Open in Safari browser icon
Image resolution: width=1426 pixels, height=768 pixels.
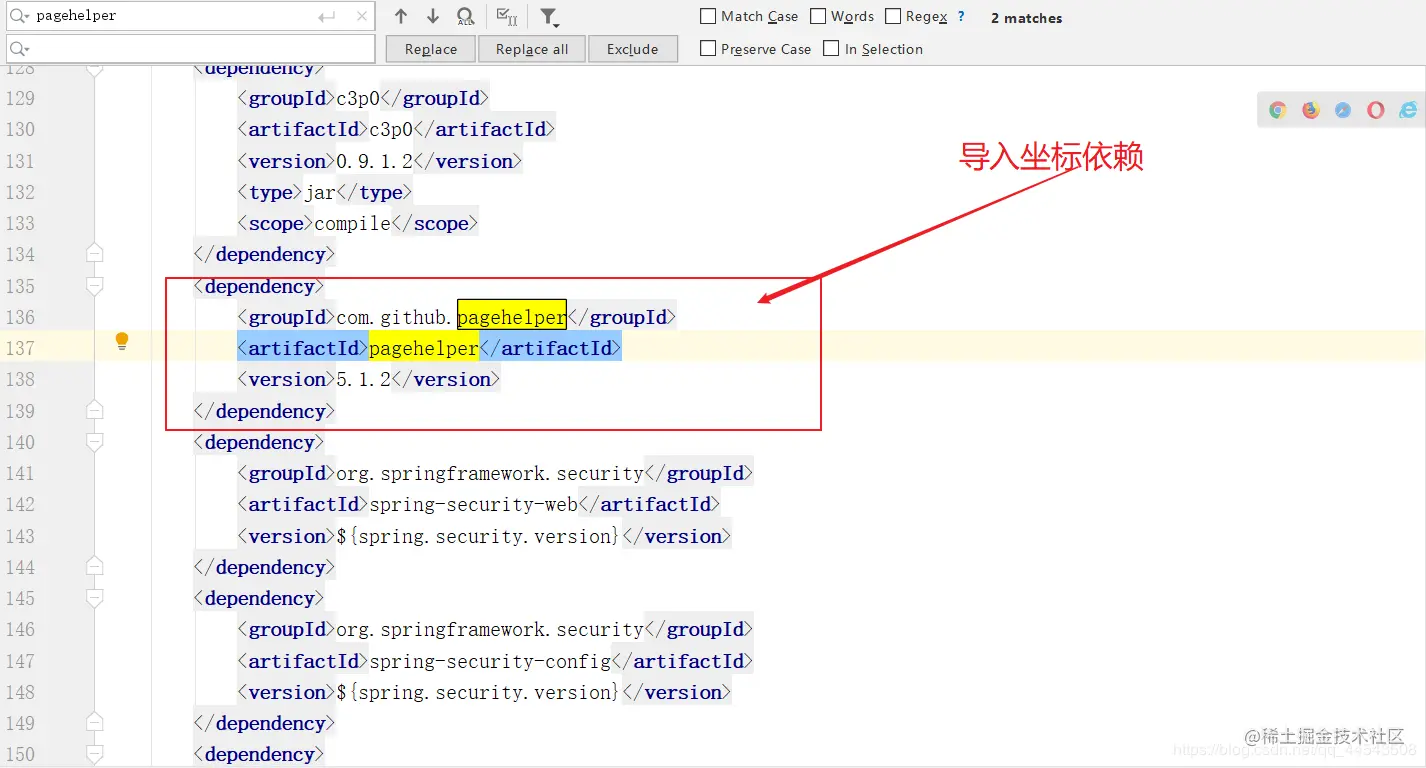coord(1343,110)
